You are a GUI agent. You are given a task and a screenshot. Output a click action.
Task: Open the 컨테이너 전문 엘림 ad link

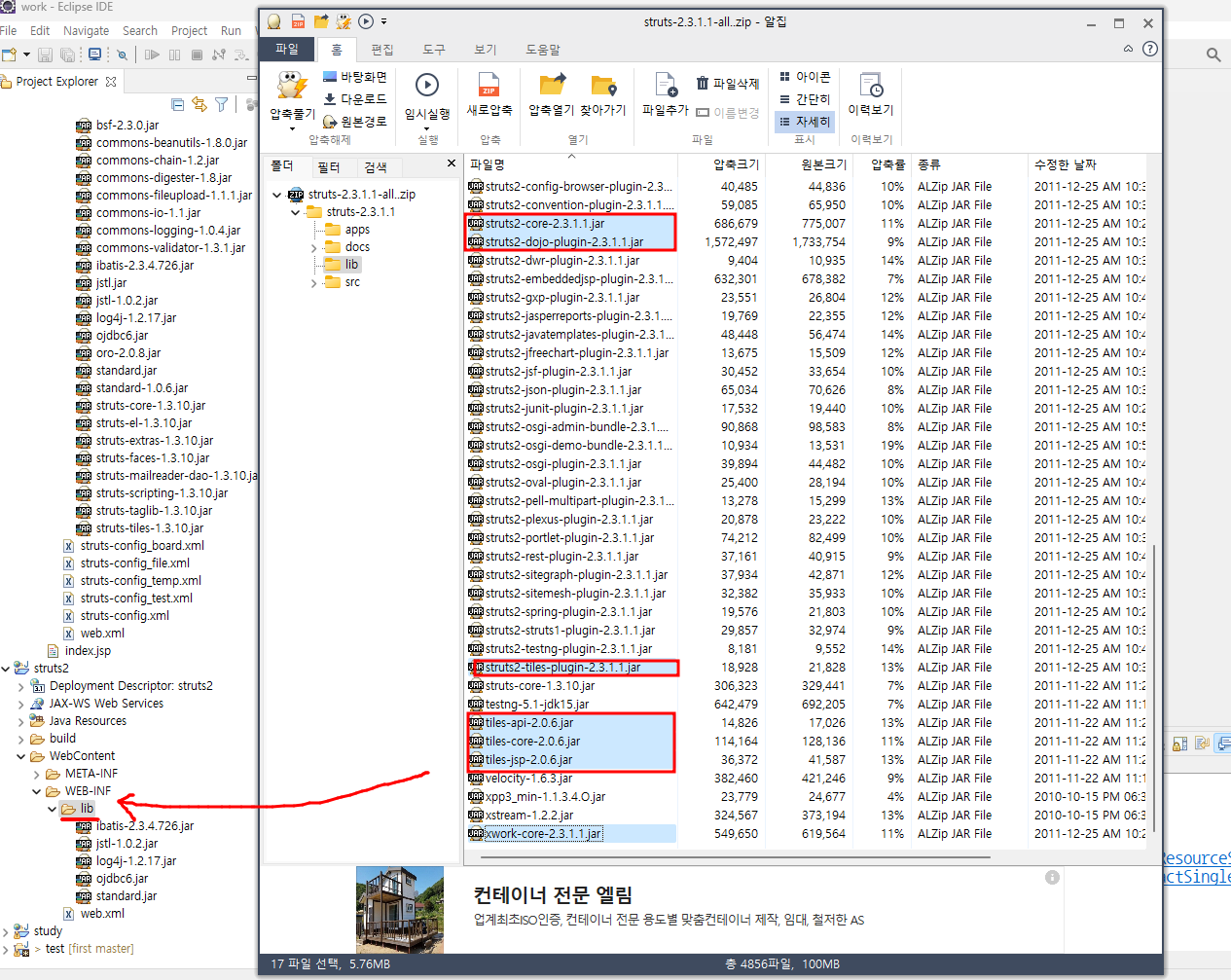(553, 894)
